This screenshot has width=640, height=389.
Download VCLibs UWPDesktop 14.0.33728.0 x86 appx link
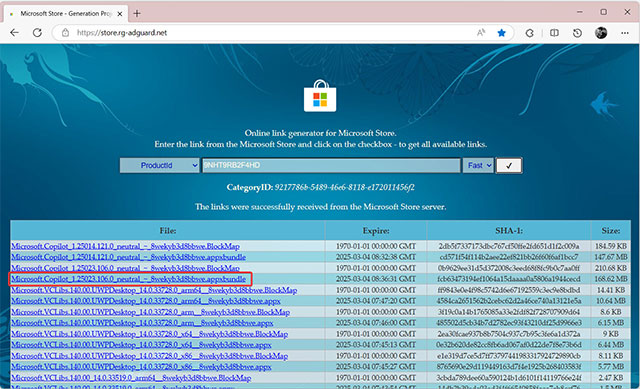[141, 367]
